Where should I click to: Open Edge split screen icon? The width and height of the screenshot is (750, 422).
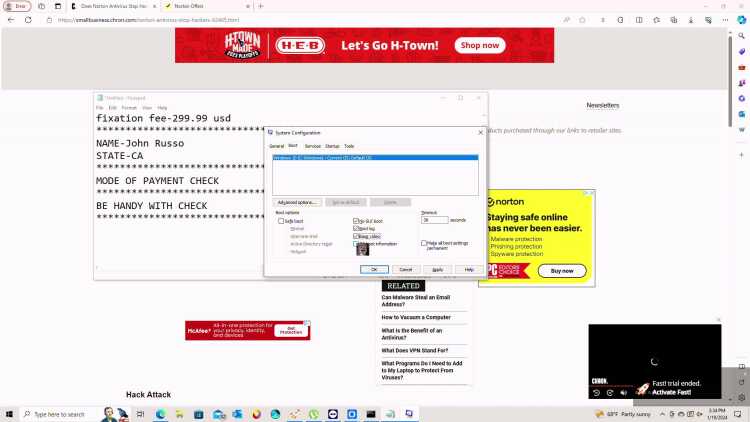tap(639, 20)
